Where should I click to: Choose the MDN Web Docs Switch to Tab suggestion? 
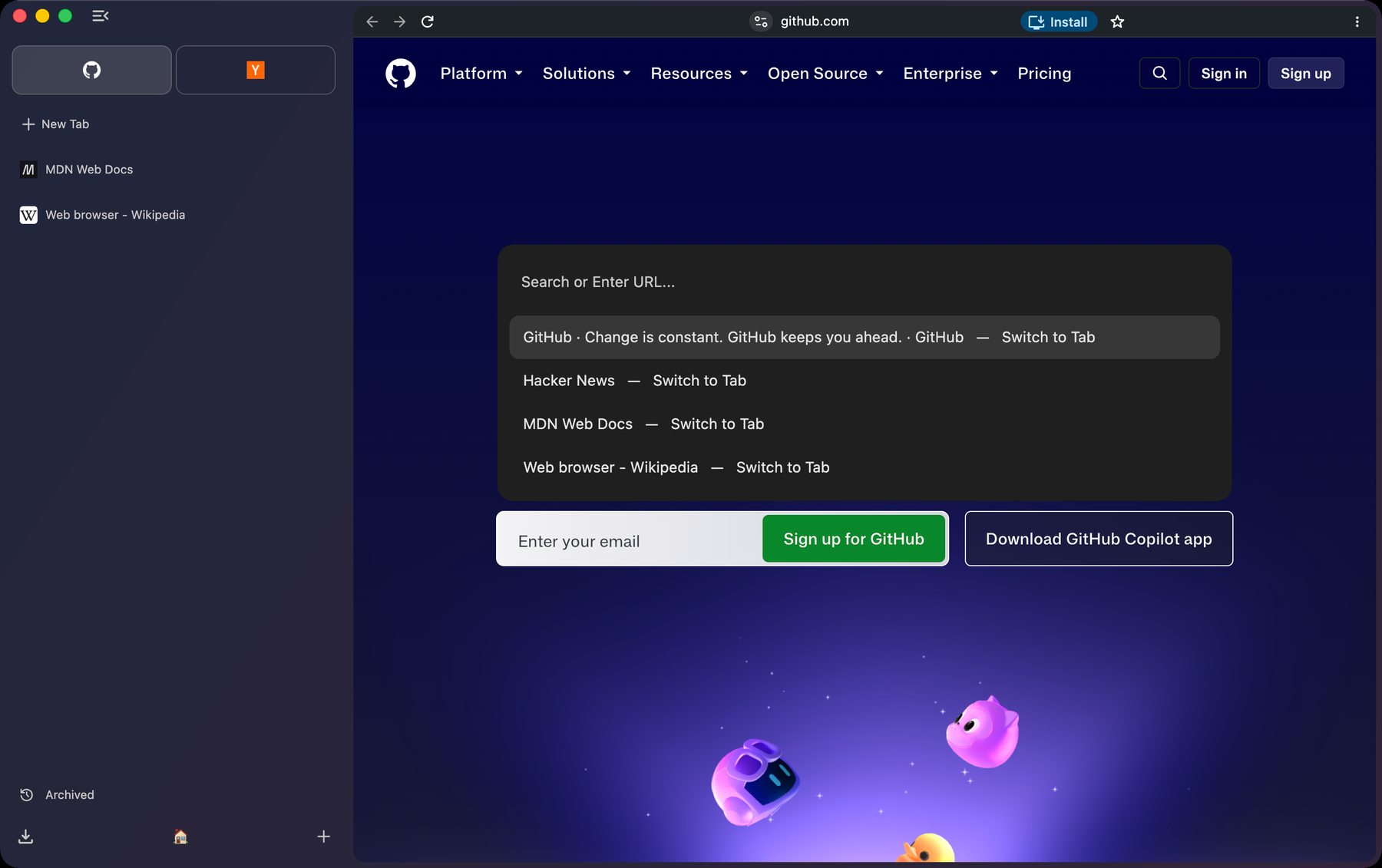click(865, 424)
